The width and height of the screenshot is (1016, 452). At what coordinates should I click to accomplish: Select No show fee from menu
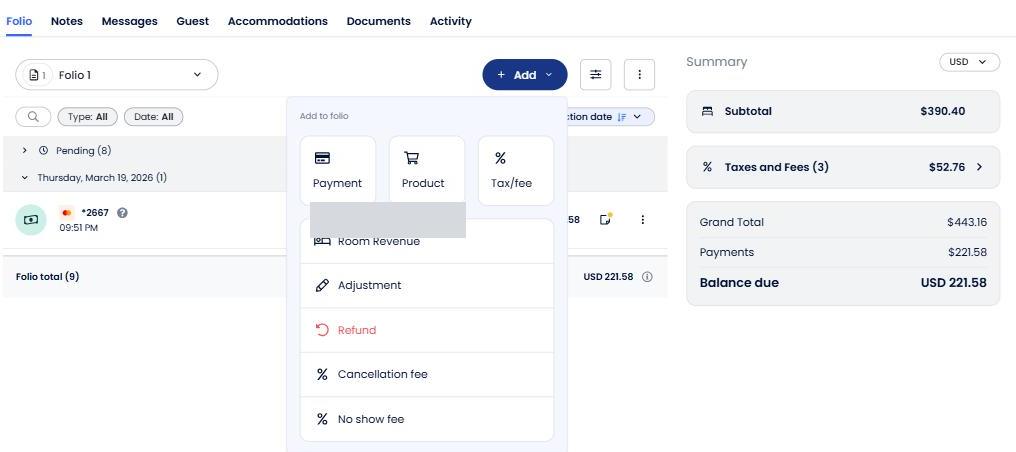coord(427,419)
